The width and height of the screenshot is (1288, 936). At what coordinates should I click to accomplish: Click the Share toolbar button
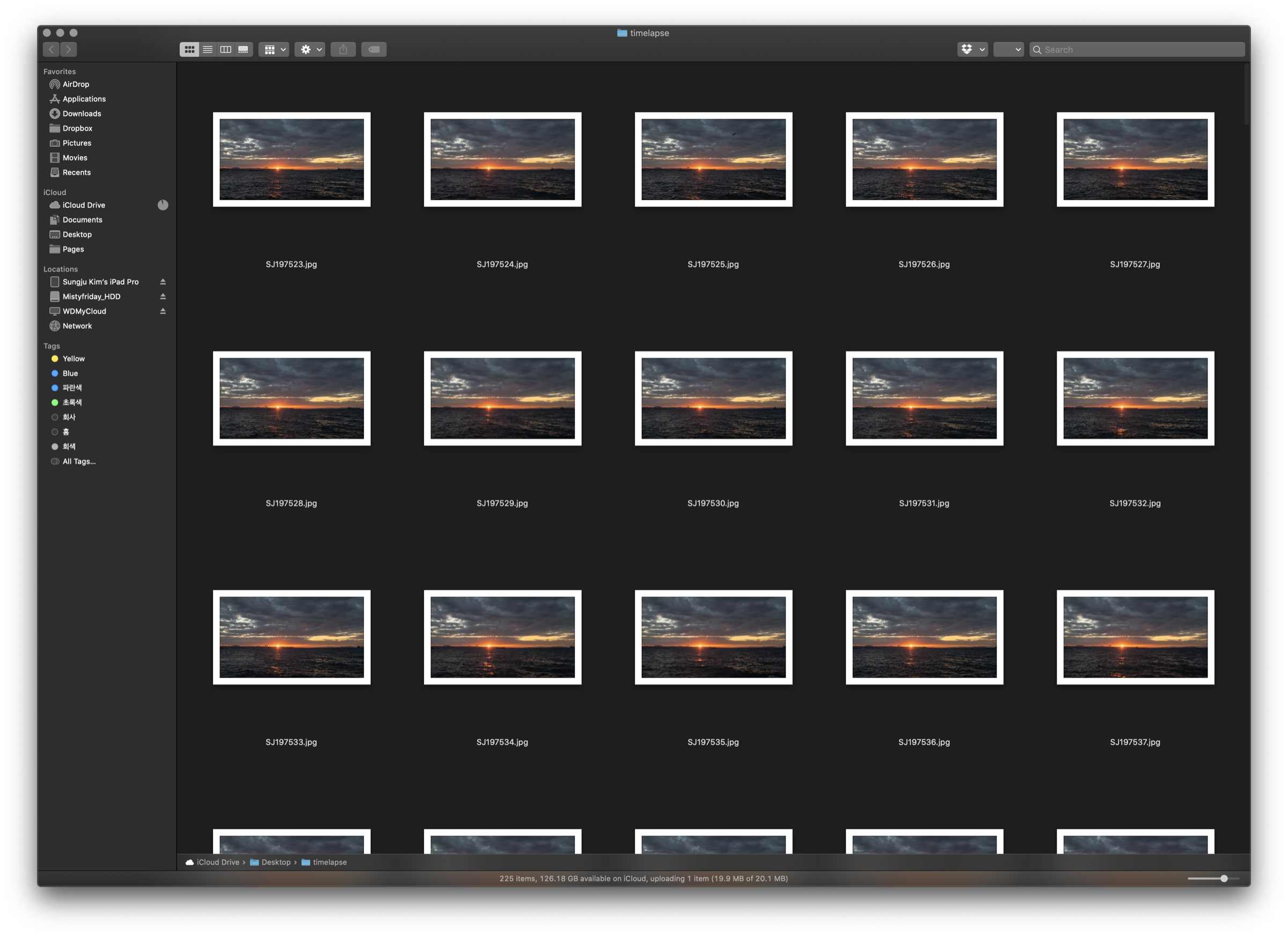click(343, 49)
